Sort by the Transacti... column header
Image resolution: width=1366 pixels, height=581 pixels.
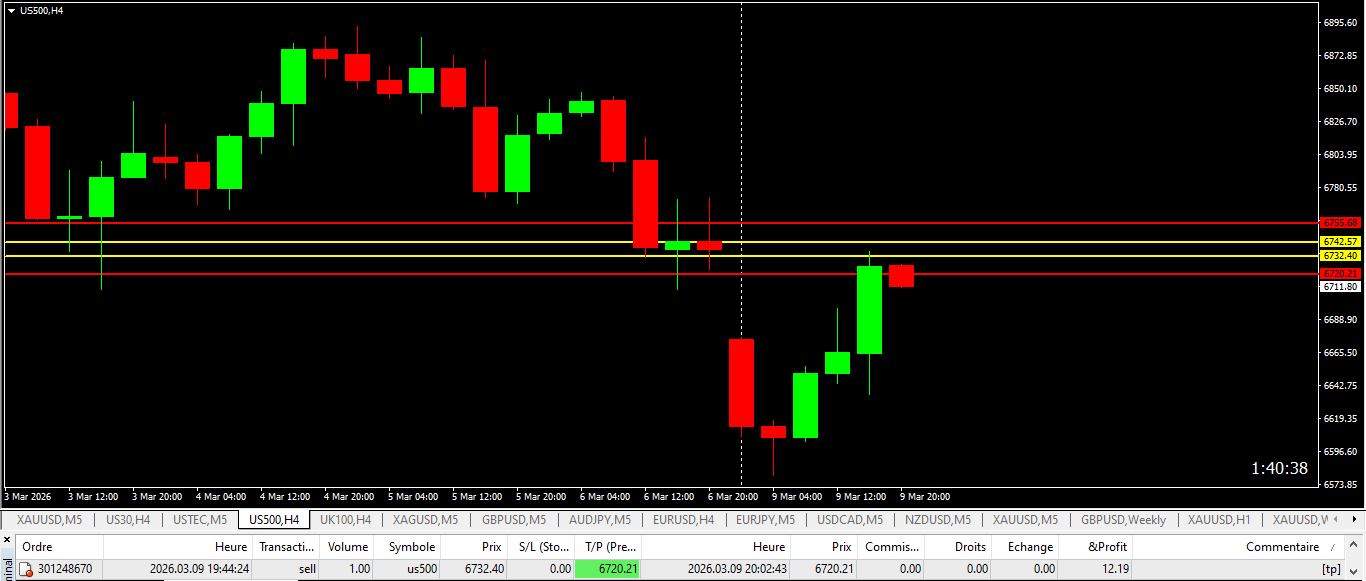287,547
